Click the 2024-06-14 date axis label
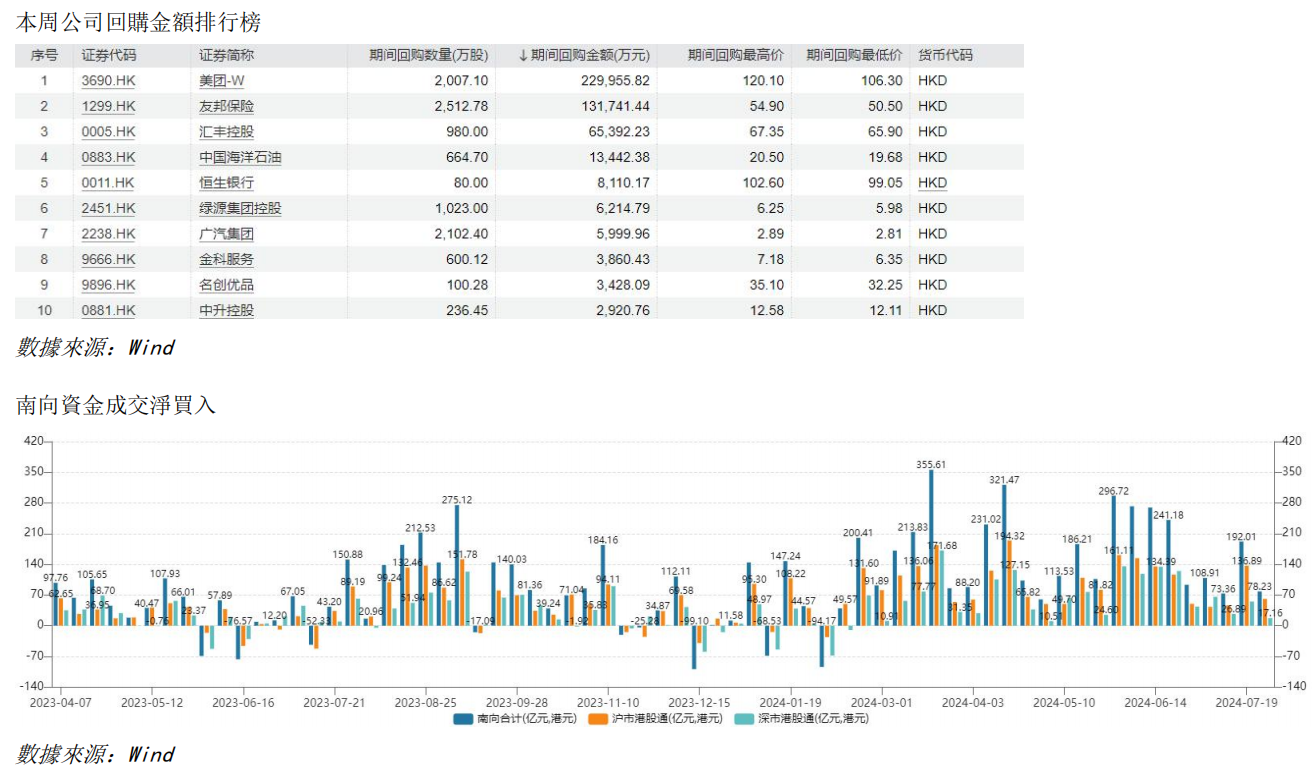1312x776 pixels. click(1156, 703)
